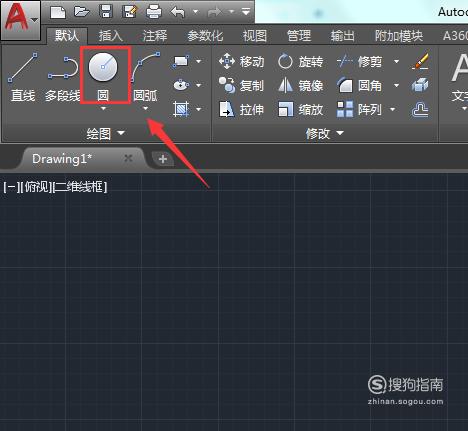Add a new drawing tab with plus button

click(x=163, y=159)
